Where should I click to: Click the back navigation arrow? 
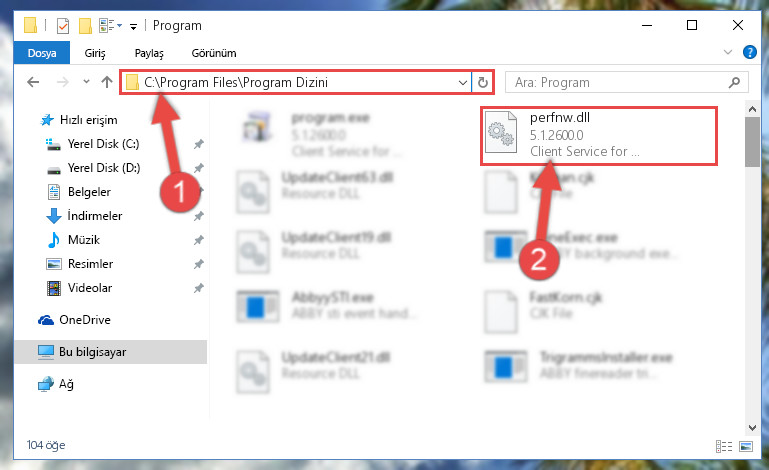[x=33, y=82]
